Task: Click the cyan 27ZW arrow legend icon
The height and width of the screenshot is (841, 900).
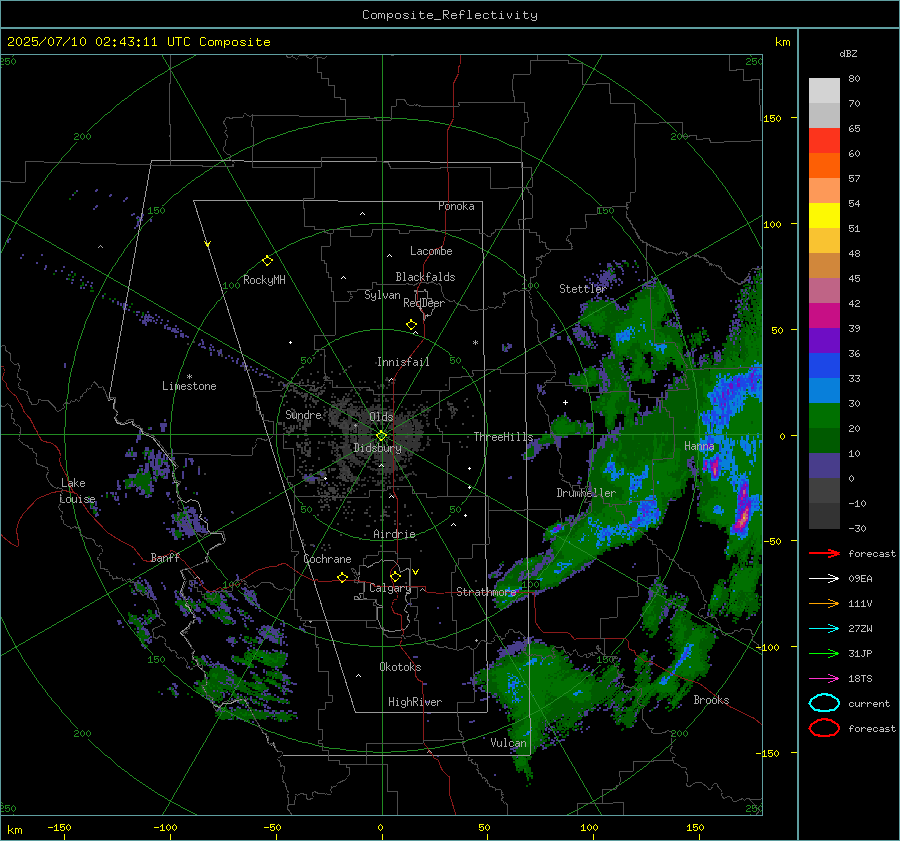Action: click(x=824, y=629)
